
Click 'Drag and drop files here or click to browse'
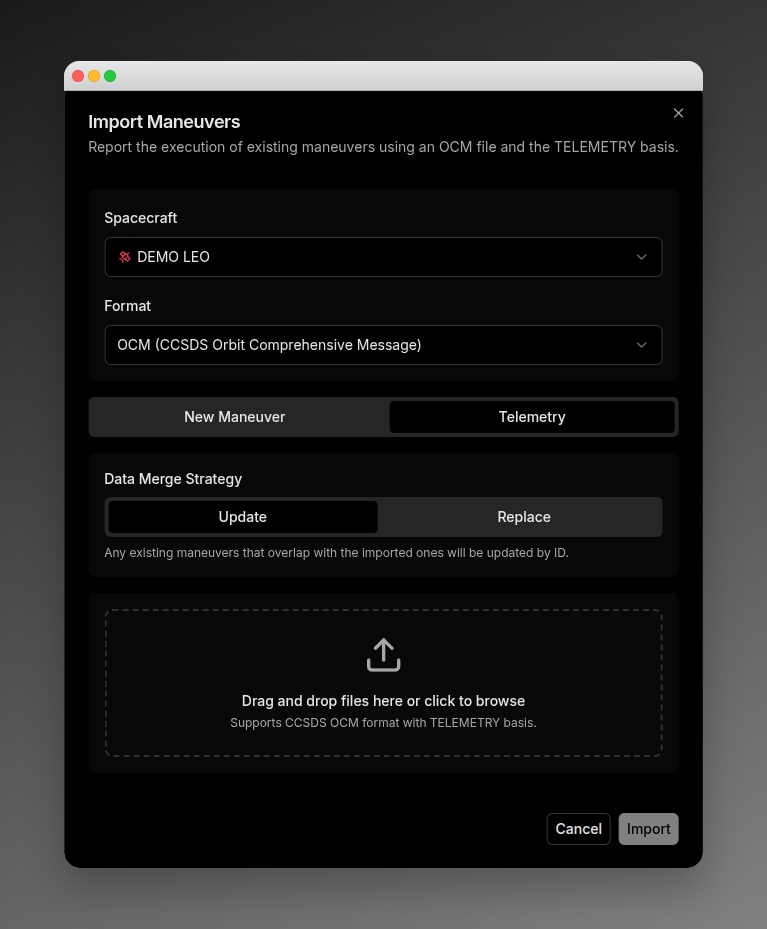click(x=383, y=701)
